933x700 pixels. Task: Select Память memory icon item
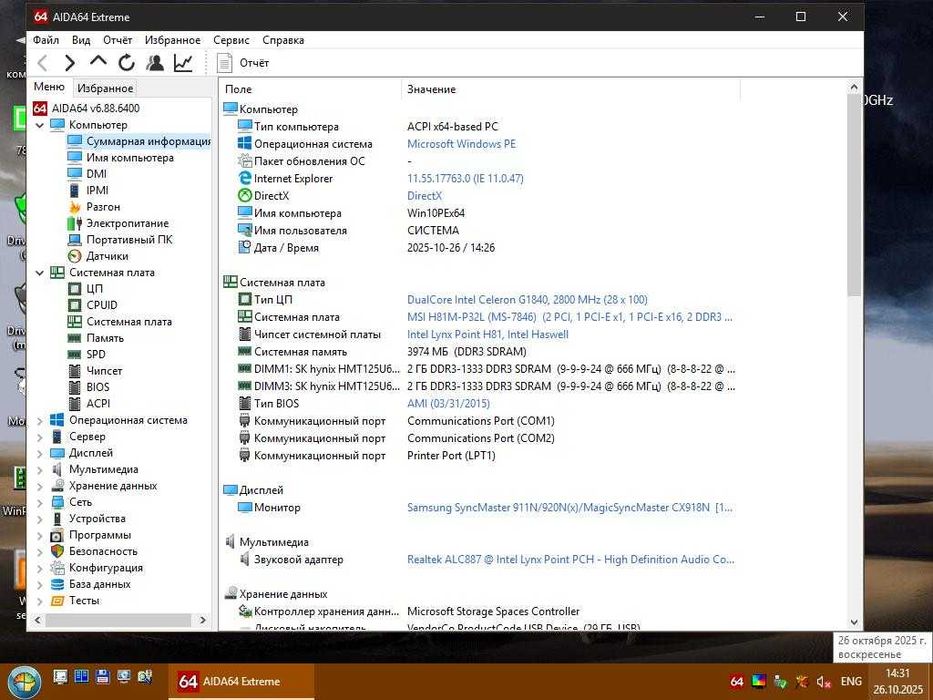[x=74, y=338]
